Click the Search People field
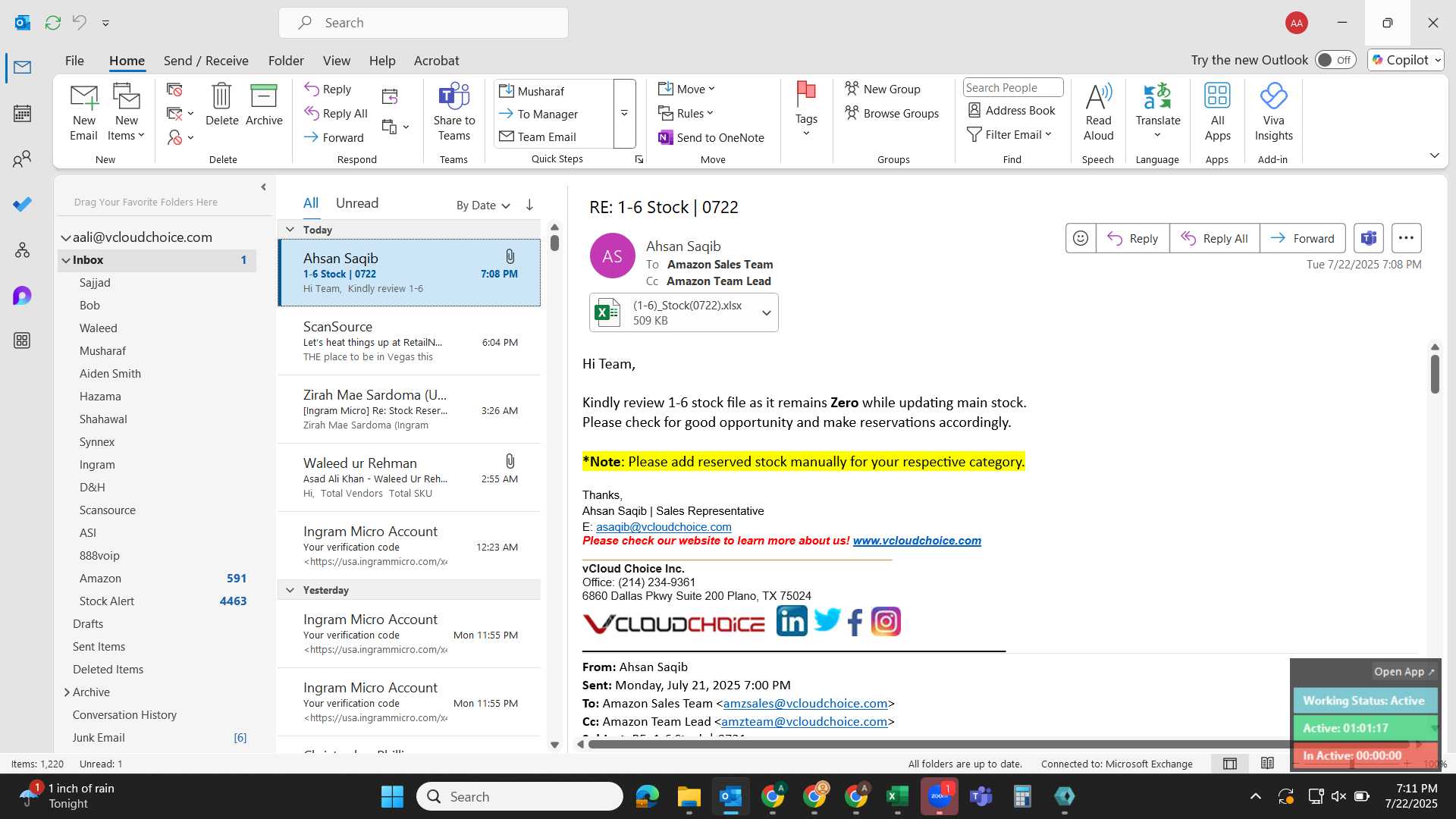1456x819 pixels. (x=1012, y=88)
